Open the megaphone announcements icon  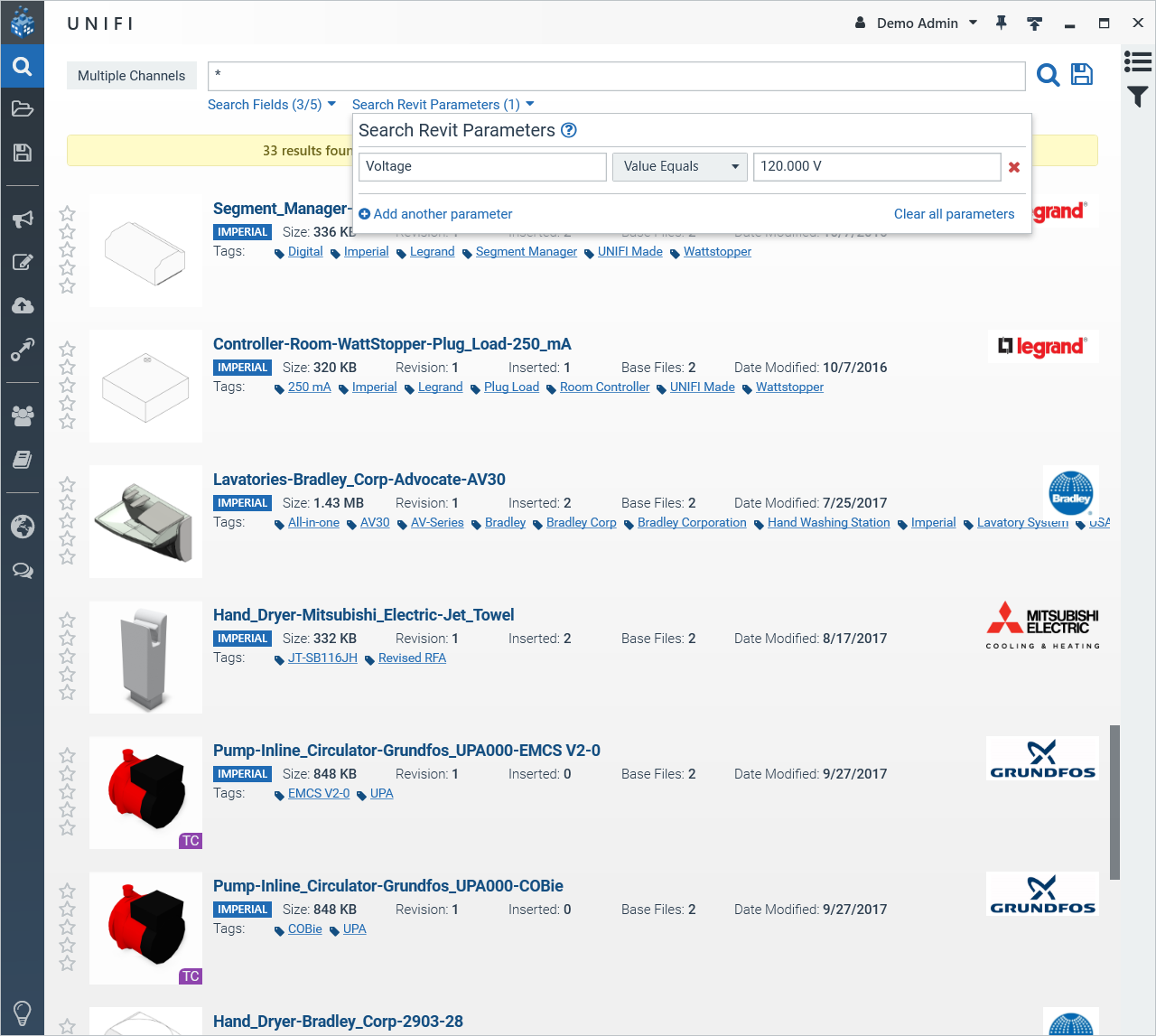tap(22, 219)
